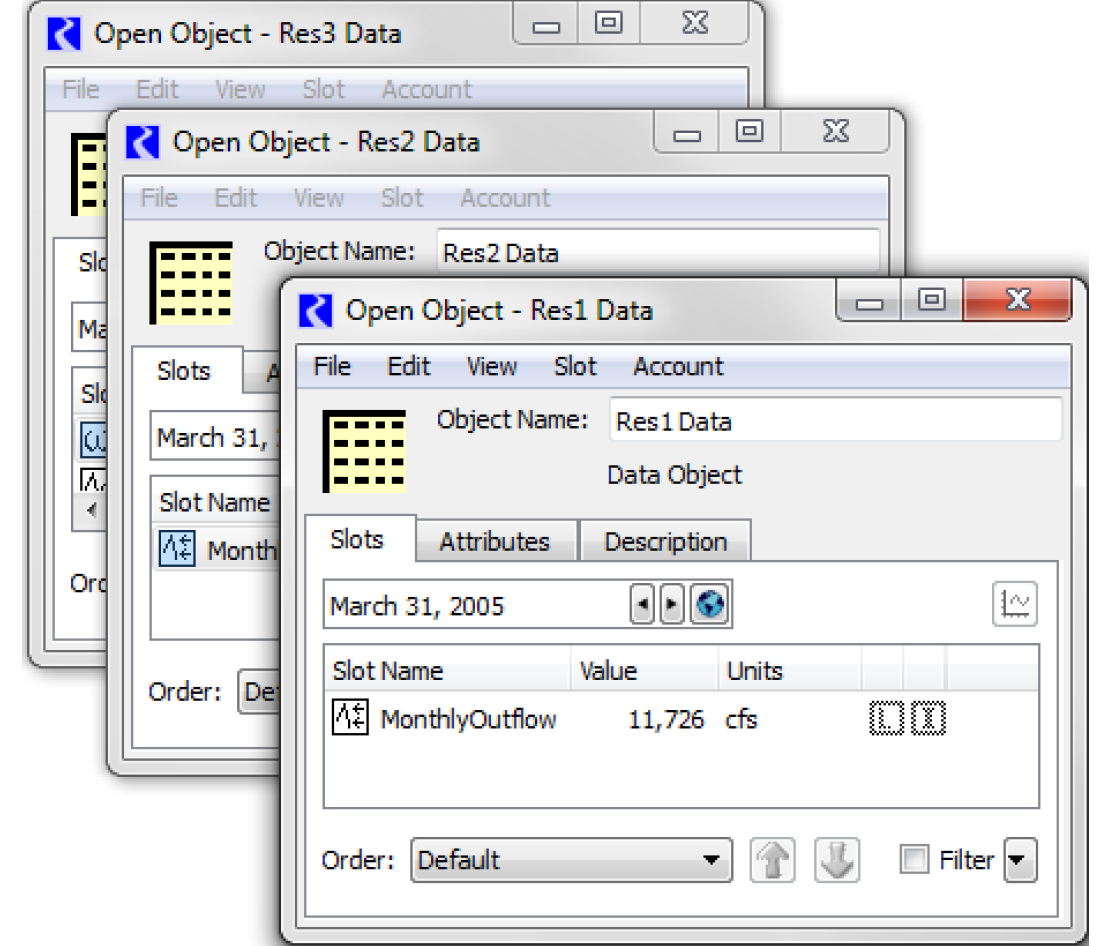
Task: Step the date backward with left arrow
Action: (642, 605)
